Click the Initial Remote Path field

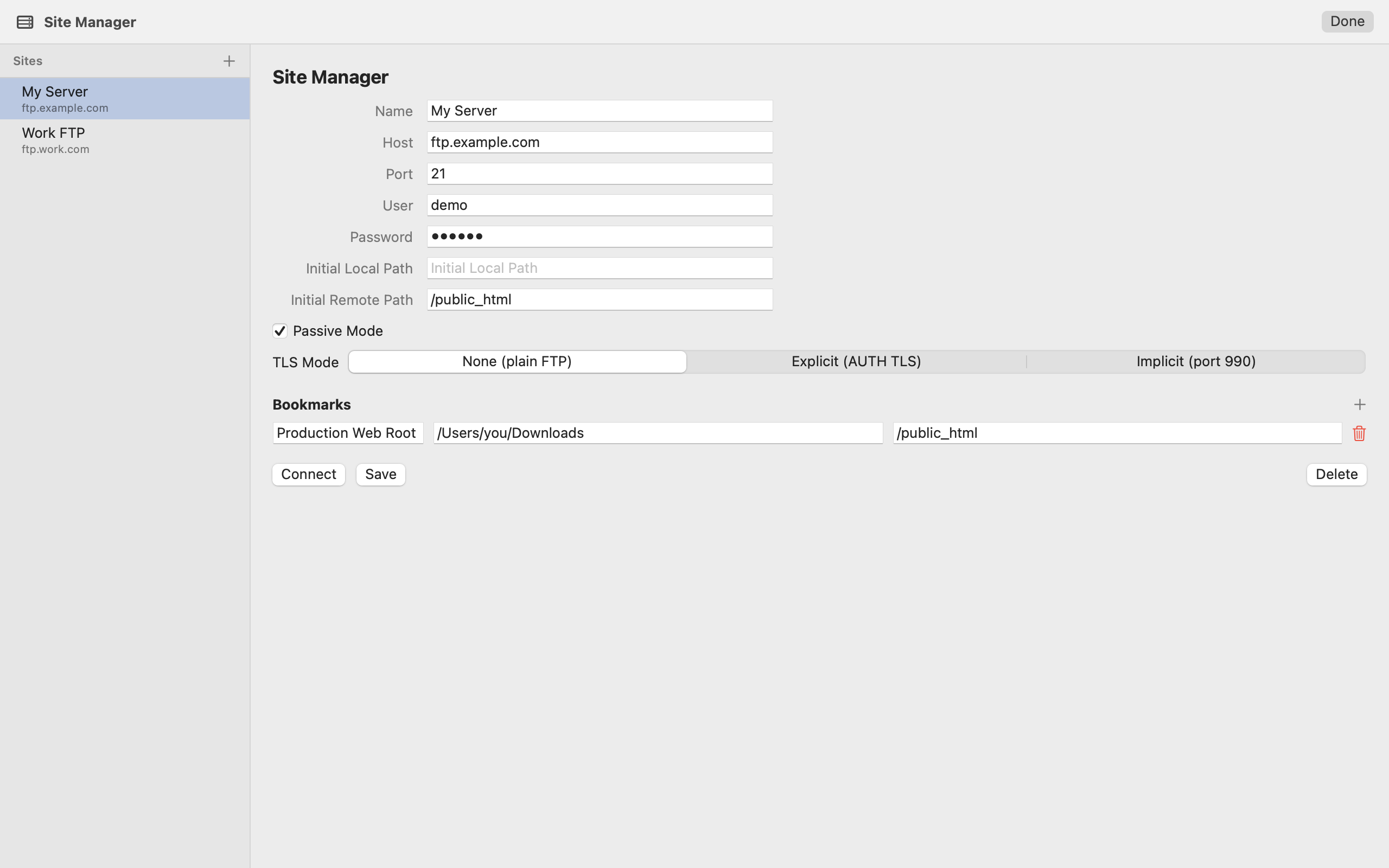click(599, 299)
